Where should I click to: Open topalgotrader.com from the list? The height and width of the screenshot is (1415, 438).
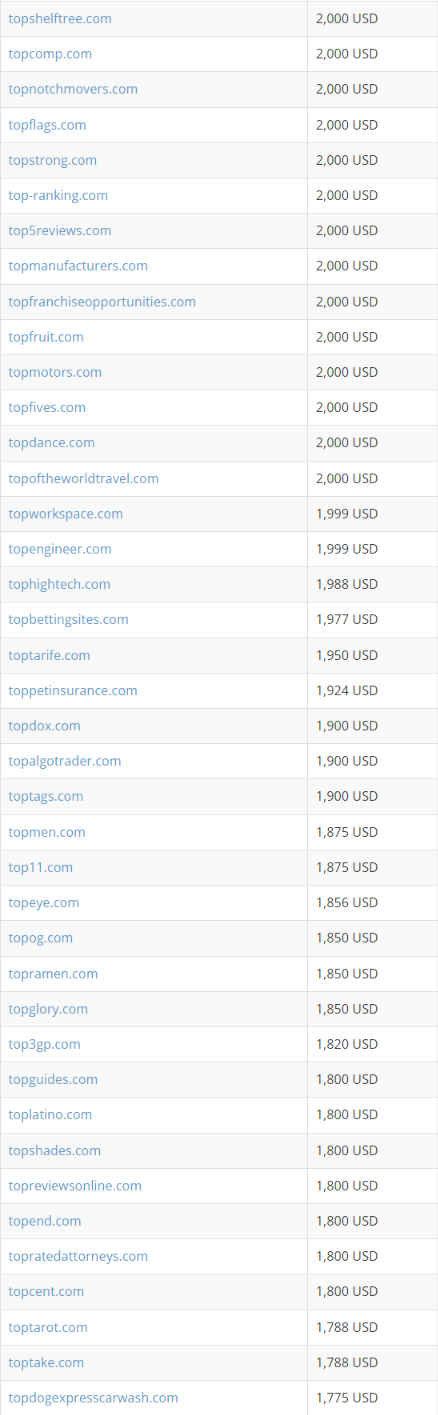[x=65, y=761]
